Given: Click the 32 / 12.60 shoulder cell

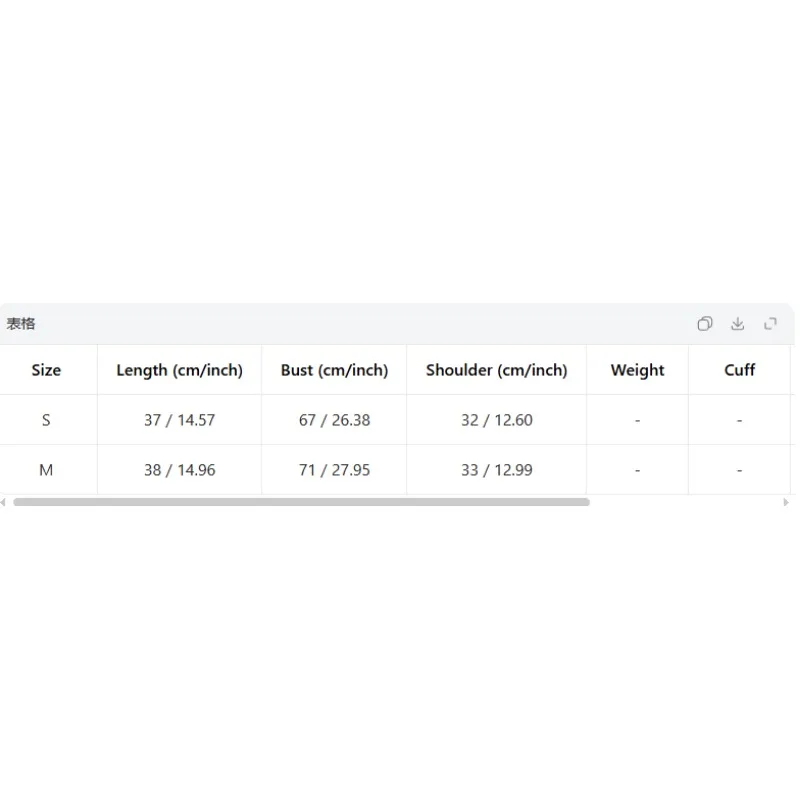Looking at the screenshot, I should coord(496,420).
